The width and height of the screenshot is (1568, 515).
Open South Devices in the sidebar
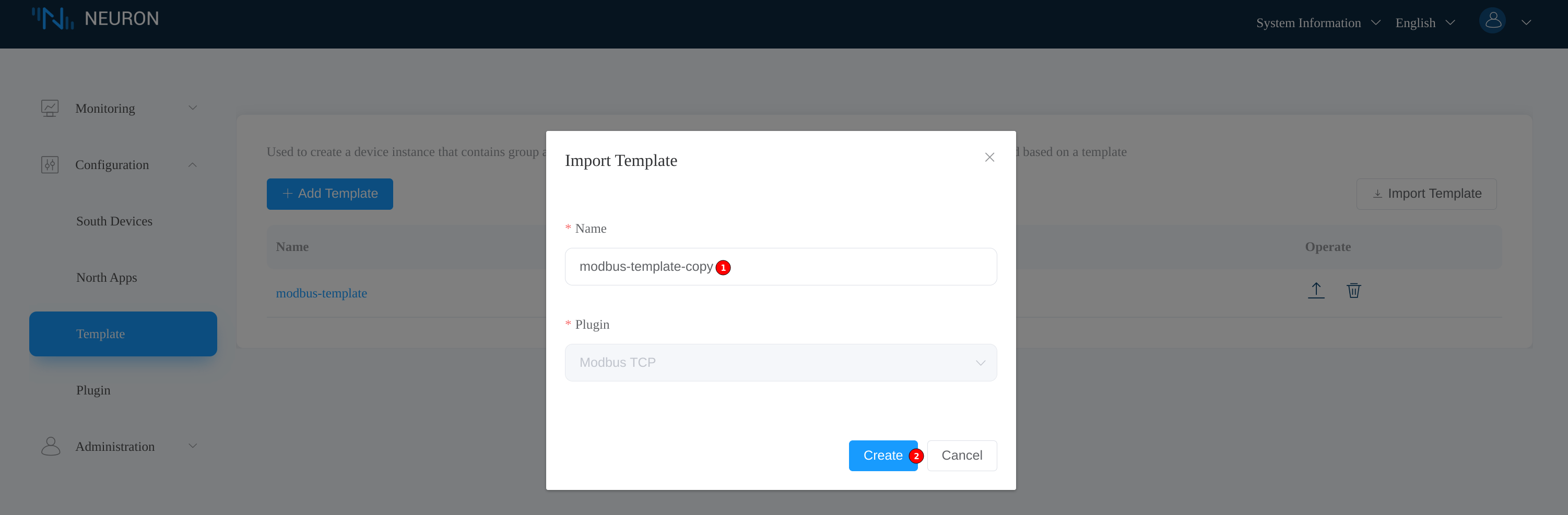(x=114, y=221)
